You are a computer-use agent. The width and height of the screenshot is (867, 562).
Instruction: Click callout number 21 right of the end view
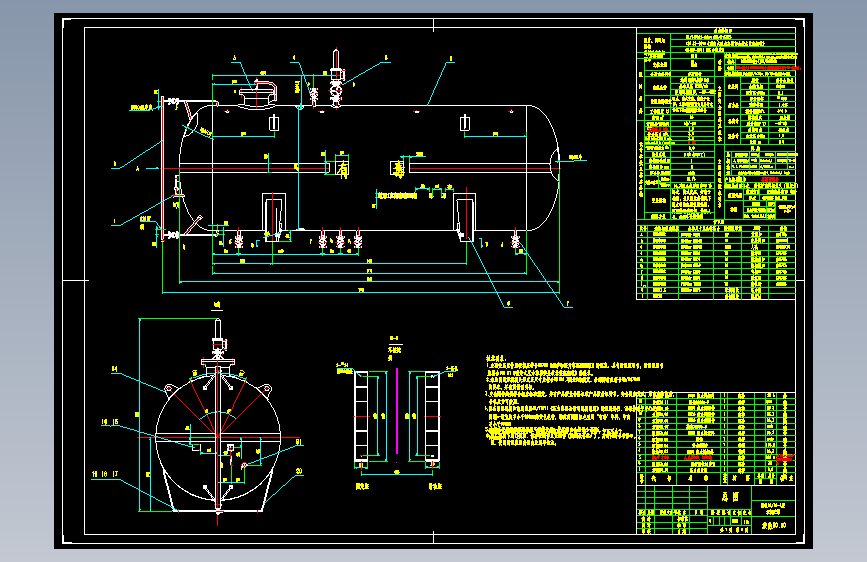pyautogui.click(x=299, y=442)
